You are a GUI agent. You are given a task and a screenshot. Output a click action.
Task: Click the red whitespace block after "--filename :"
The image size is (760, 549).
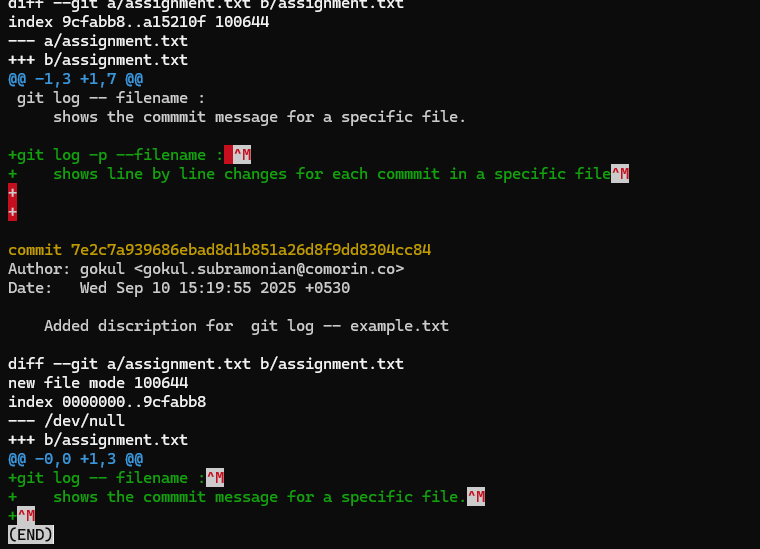(228, 155)
